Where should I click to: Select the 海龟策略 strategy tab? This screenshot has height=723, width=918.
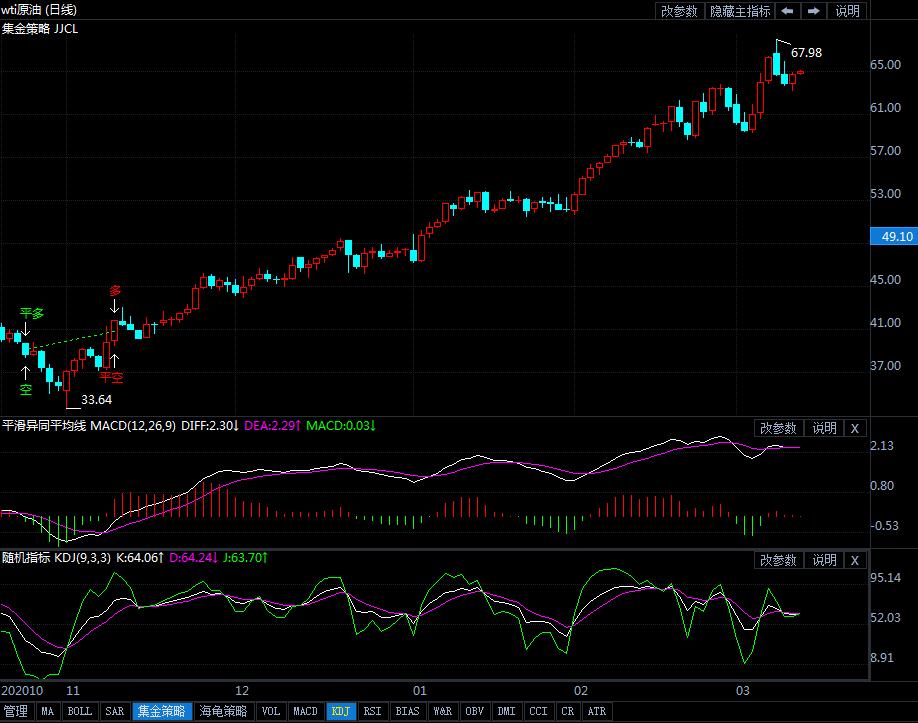pyautogui.click(x=223, y=712)
